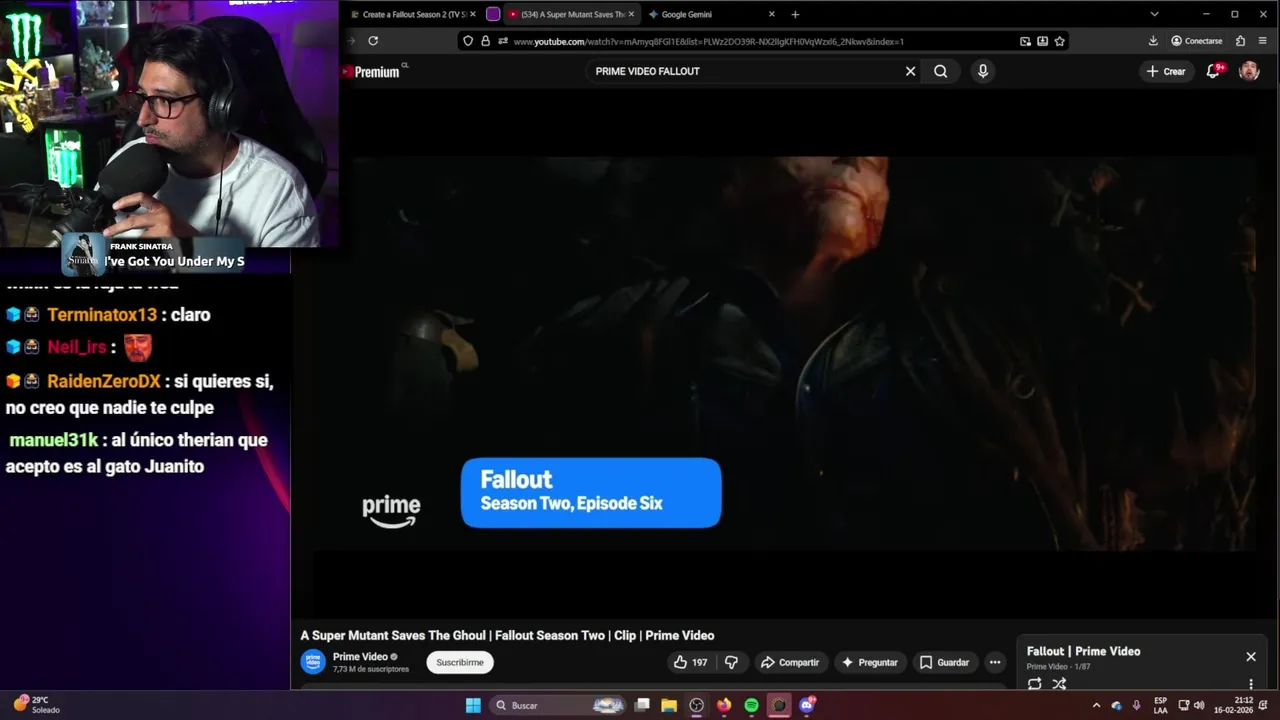Close the Fallout playlist panel
Screen dimensions: 1280x720
pos(1250,657)
